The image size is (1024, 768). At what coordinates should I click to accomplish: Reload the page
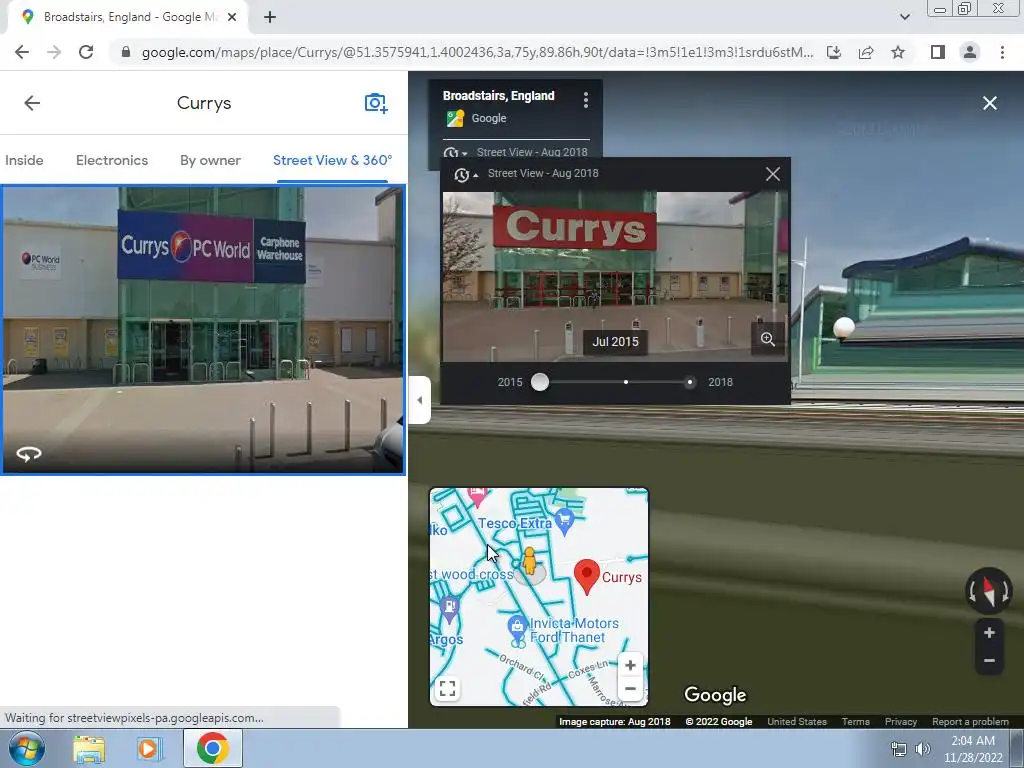(86, 52)
